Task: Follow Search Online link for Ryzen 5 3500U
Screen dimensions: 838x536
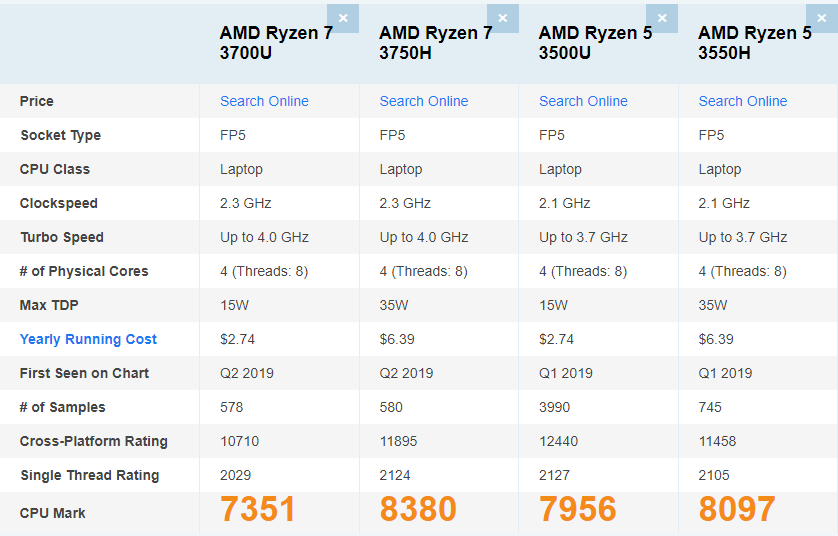Action: coord(583,101)
